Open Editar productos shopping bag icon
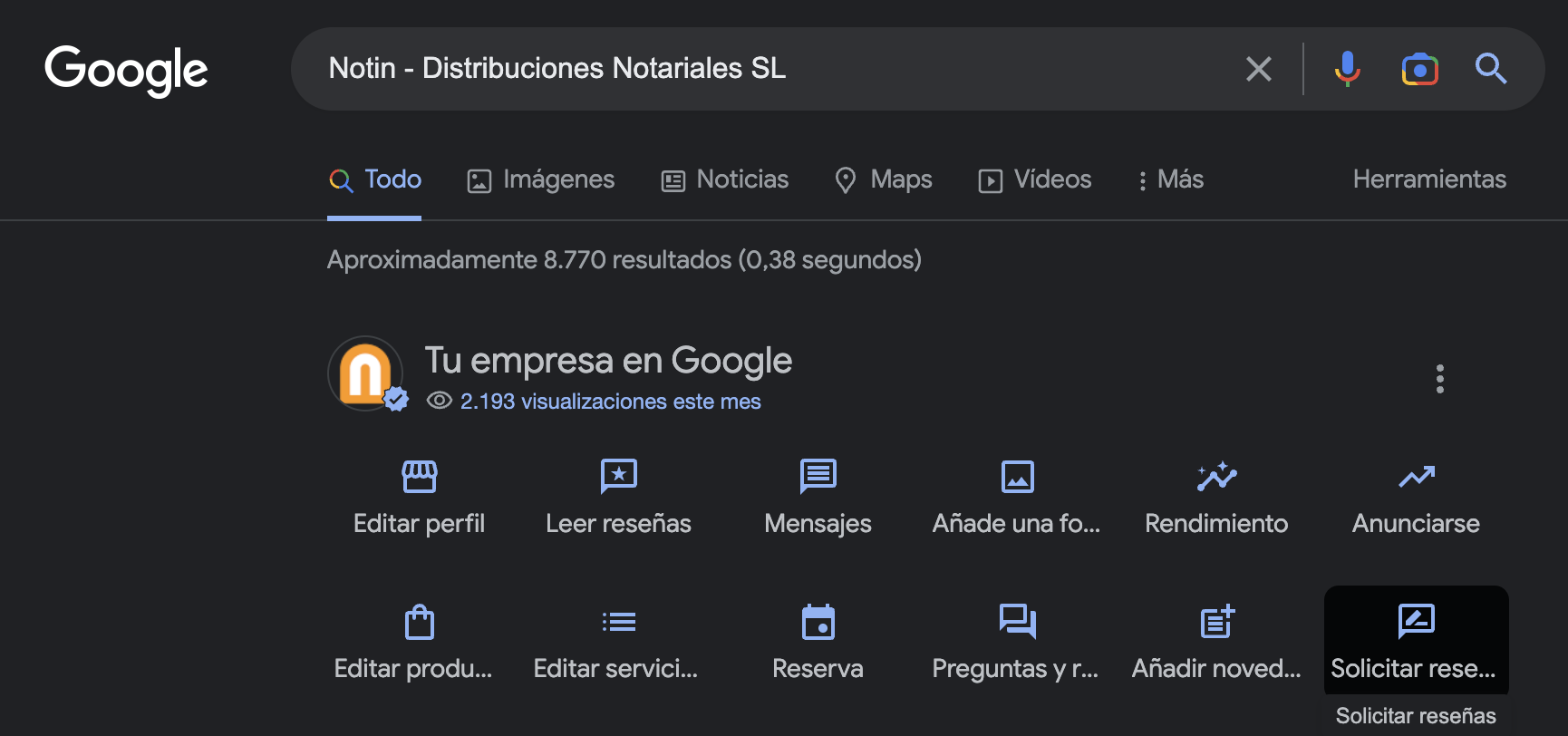1568x736 pixels. pyautogui.click(x=420, y=622)
